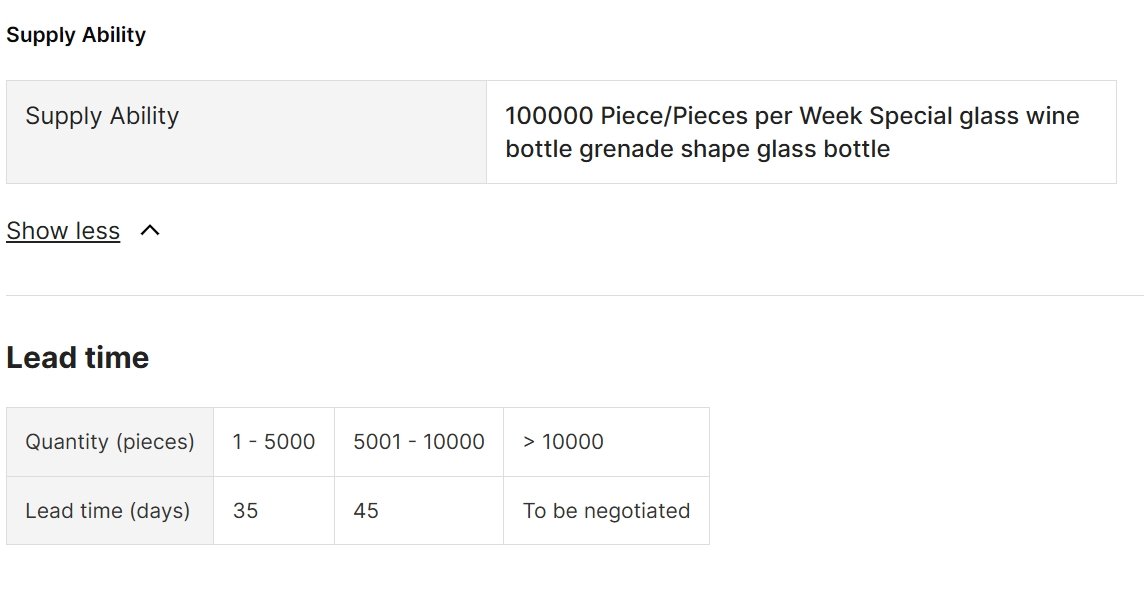Select the Lead time heading
Viewport: 1144px width, 592px height.
tap(77, 358)
